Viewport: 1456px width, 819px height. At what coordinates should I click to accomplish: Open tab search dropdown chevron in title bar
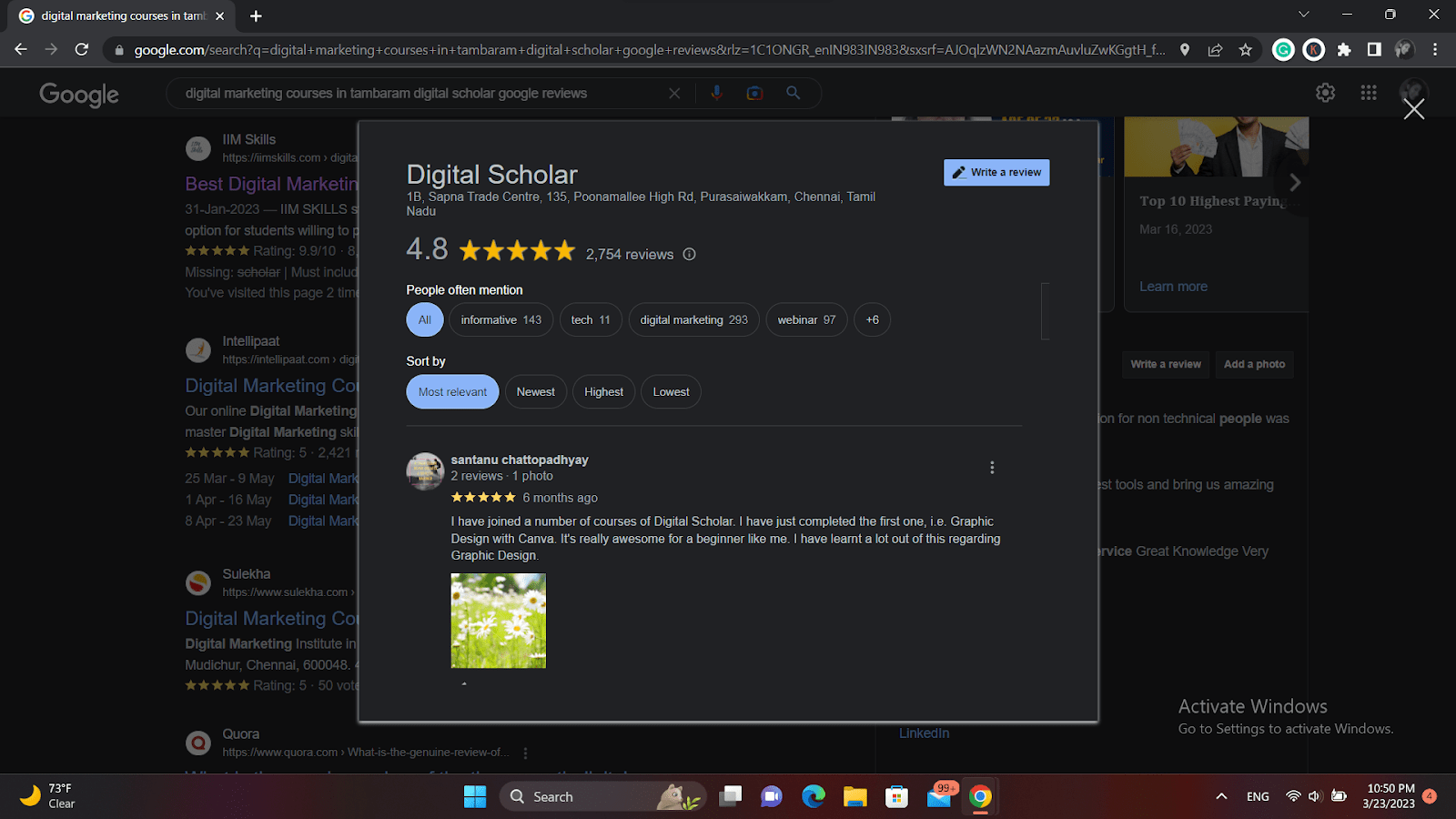click(1303, 15)
